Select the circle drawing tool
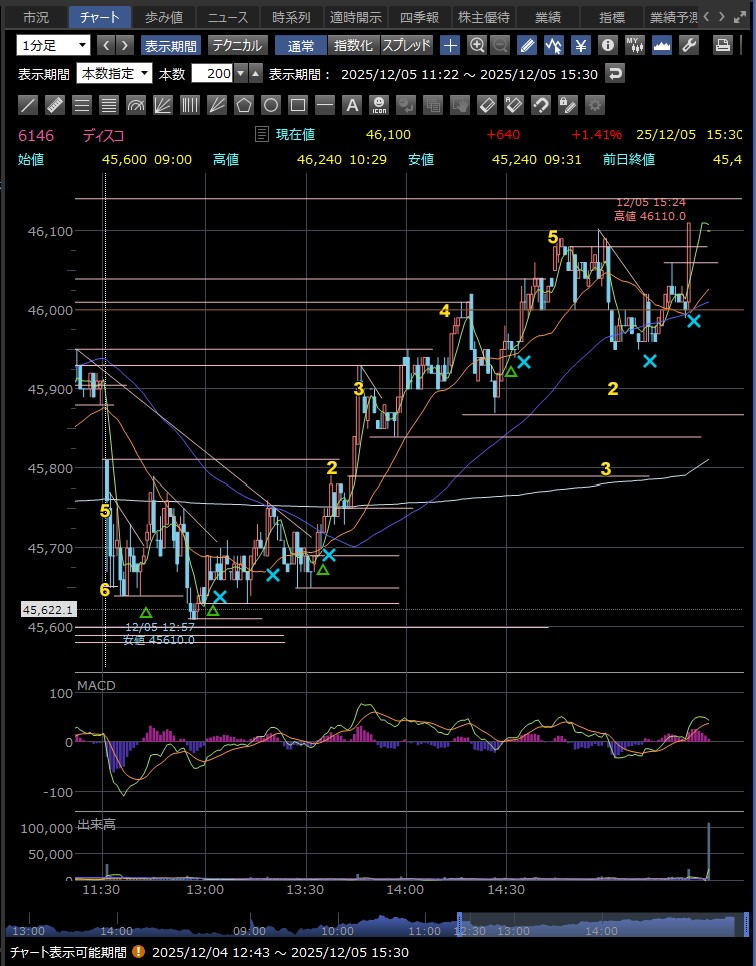The height and width of the screenshot is (966, 756). point(270,104)
